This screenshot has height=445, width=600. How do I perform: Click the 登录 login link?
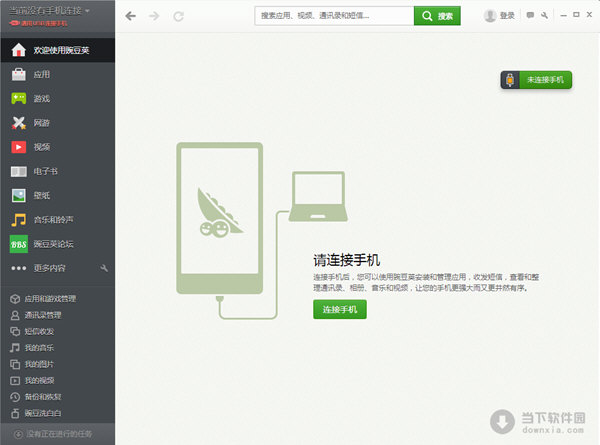pos(507,16)
